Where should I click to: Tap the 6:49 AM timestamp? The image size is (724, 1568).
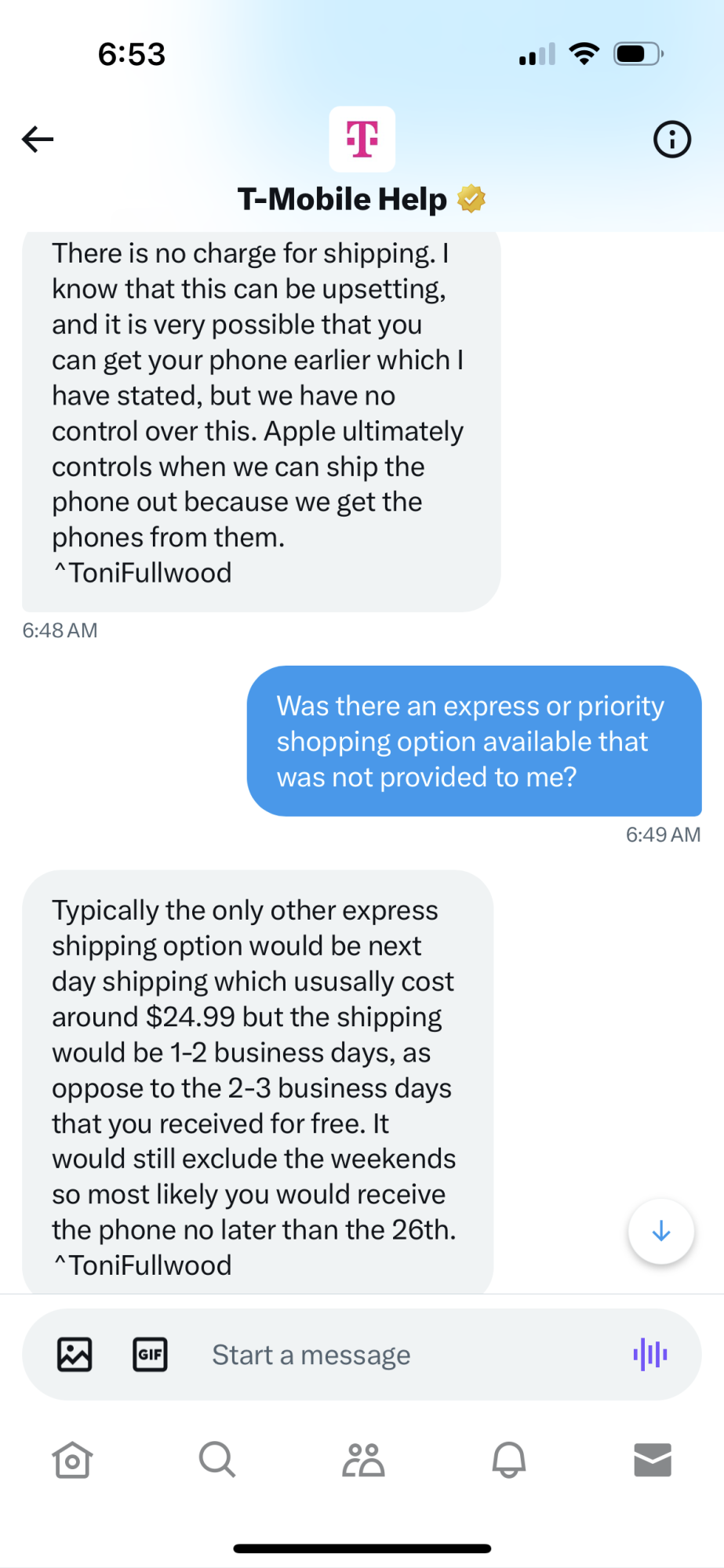[663, 835]
